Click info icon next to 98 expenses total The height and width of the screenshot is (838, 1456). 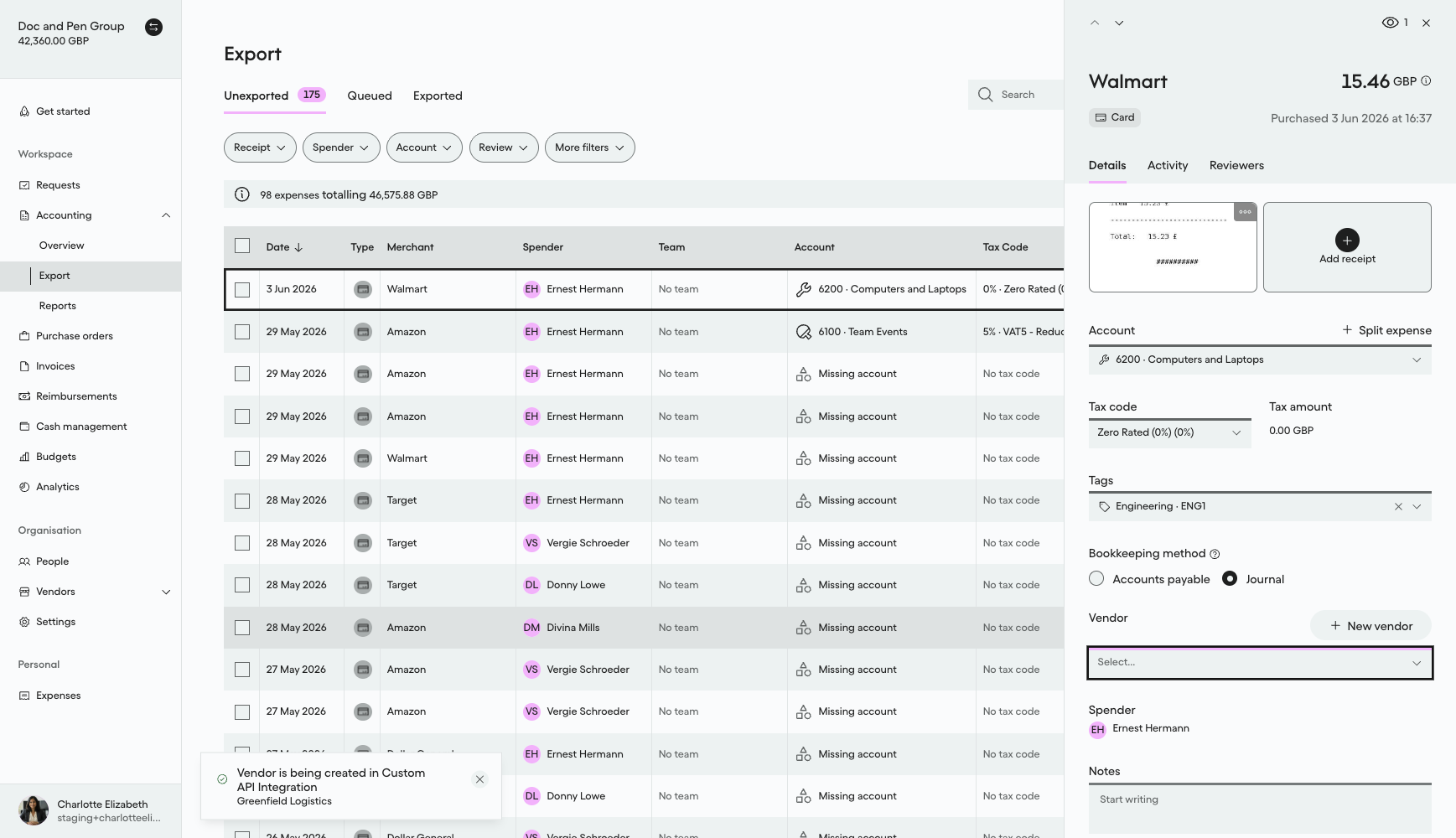tap(242, 194)
